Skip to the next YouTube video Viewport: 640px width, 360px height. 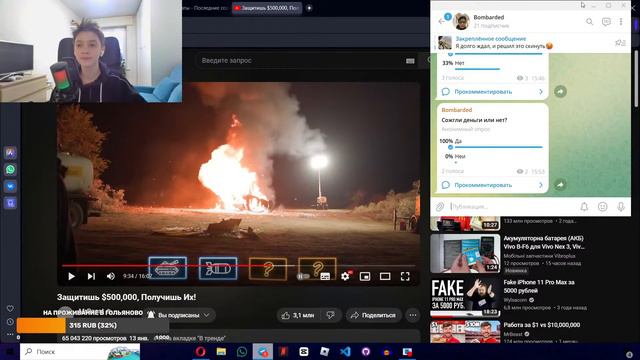[91, 276]
